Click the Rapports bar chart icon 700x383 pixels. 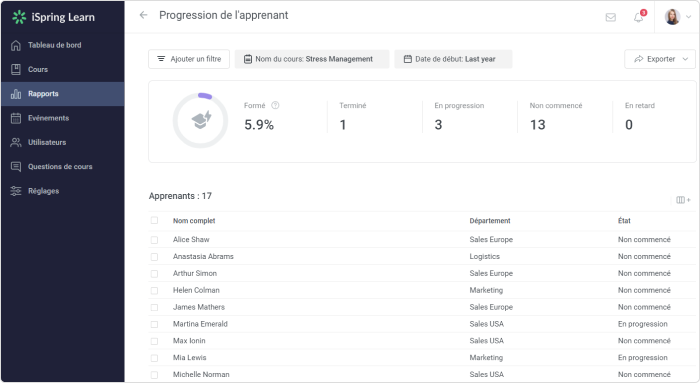click(x=16, y=94)
